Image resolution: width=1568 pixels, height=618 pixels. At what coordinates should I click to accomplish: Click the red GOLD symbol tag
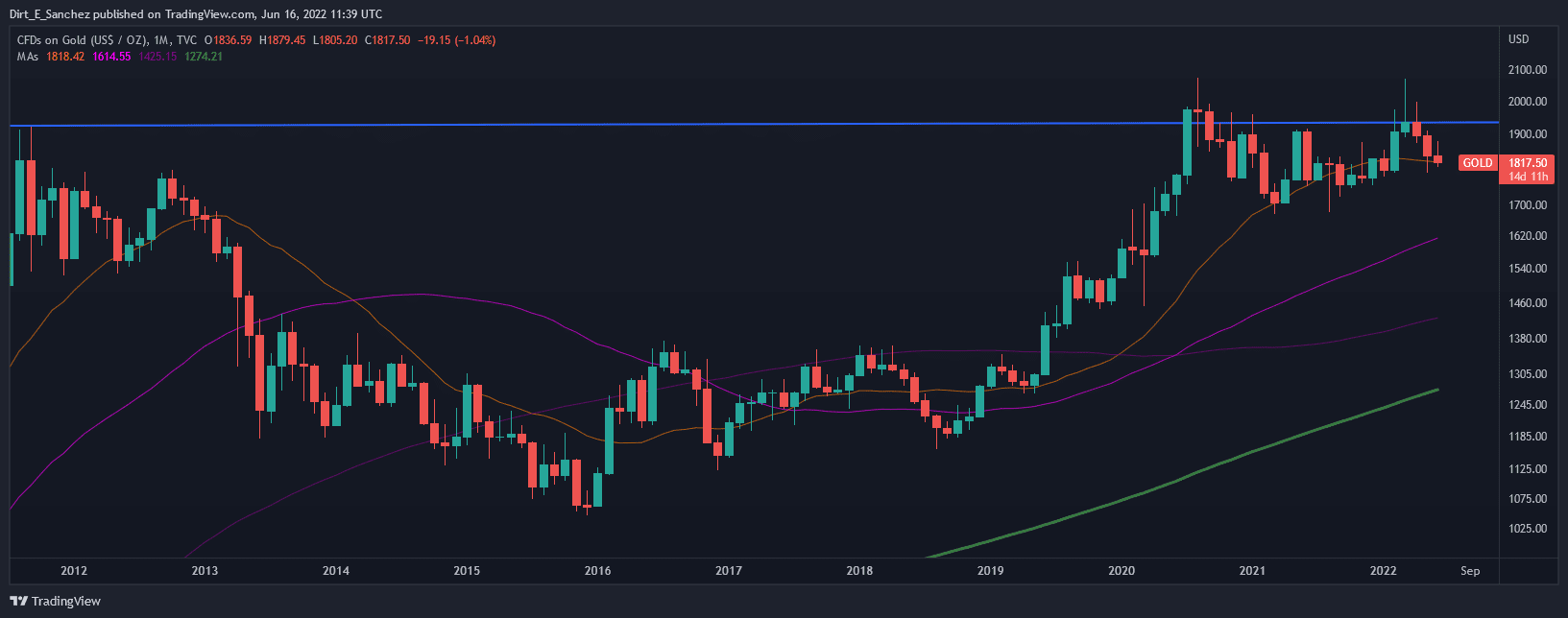click(1477, 163)
